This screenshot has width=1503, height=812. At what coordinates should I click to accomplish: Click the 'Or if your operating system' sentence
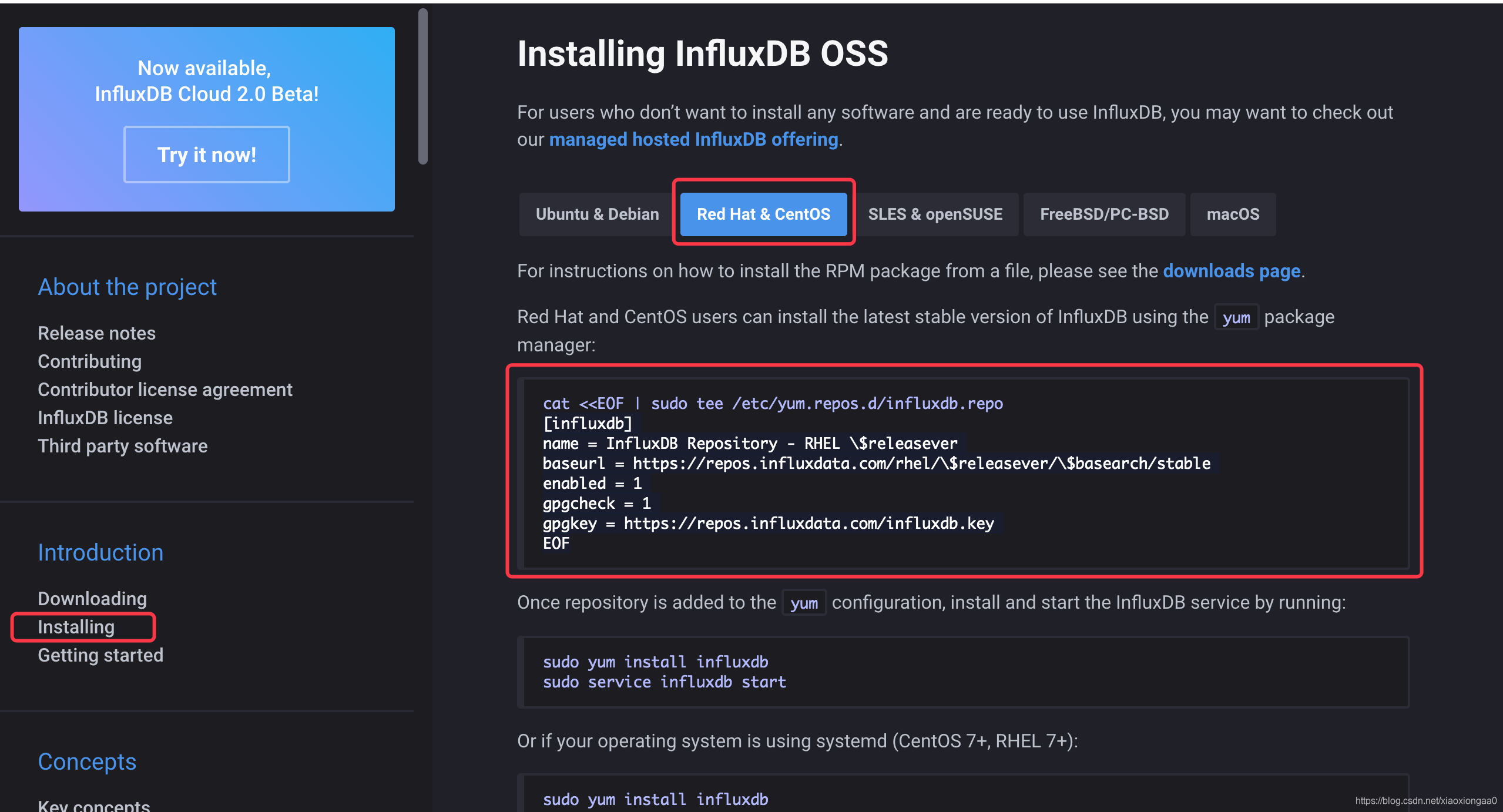coord(797,741)
